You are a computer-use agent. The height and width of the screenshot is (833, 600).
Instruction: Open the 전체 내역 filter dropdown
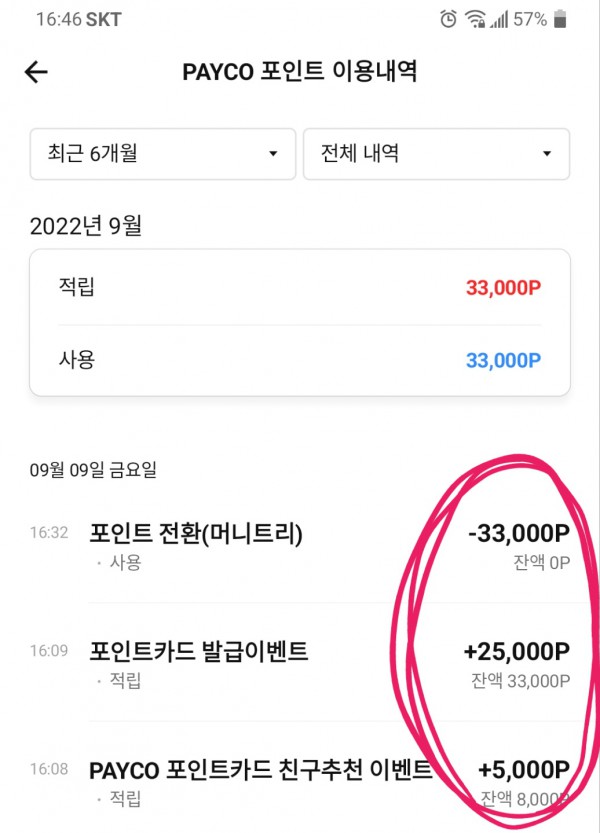(436, 154)
